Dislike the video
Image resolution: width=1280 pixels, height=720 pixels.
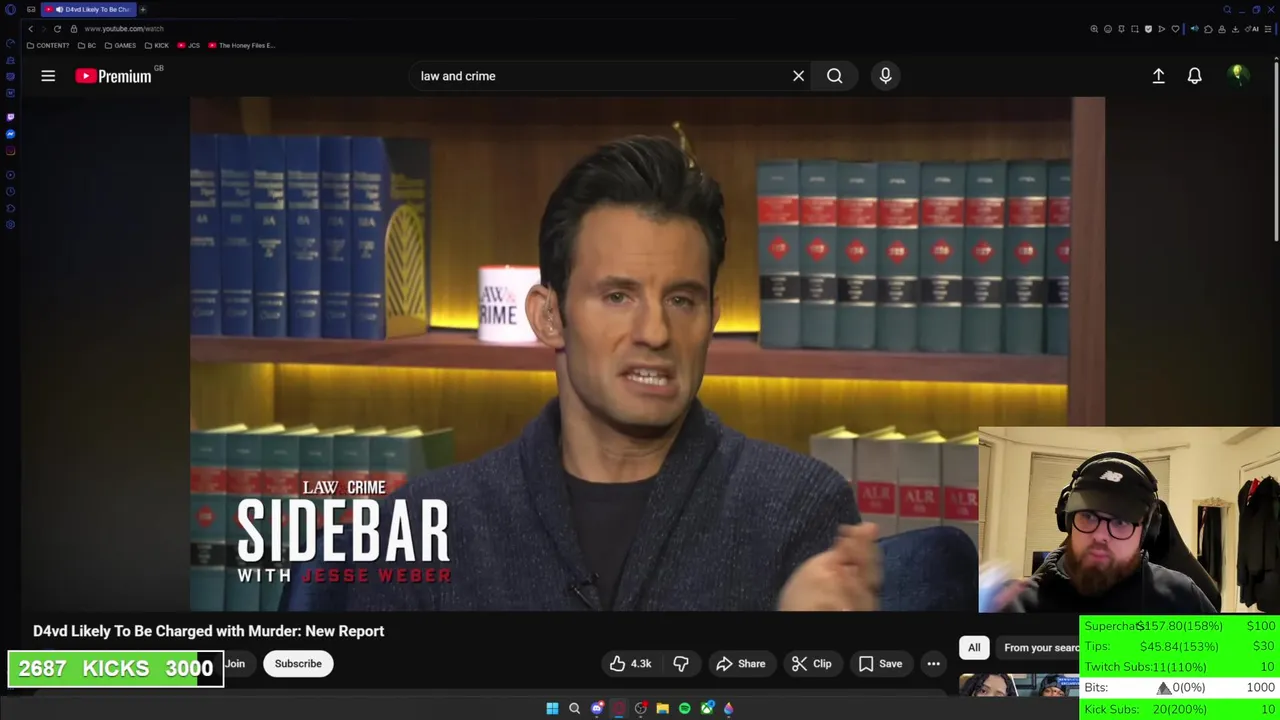[681, 664]
